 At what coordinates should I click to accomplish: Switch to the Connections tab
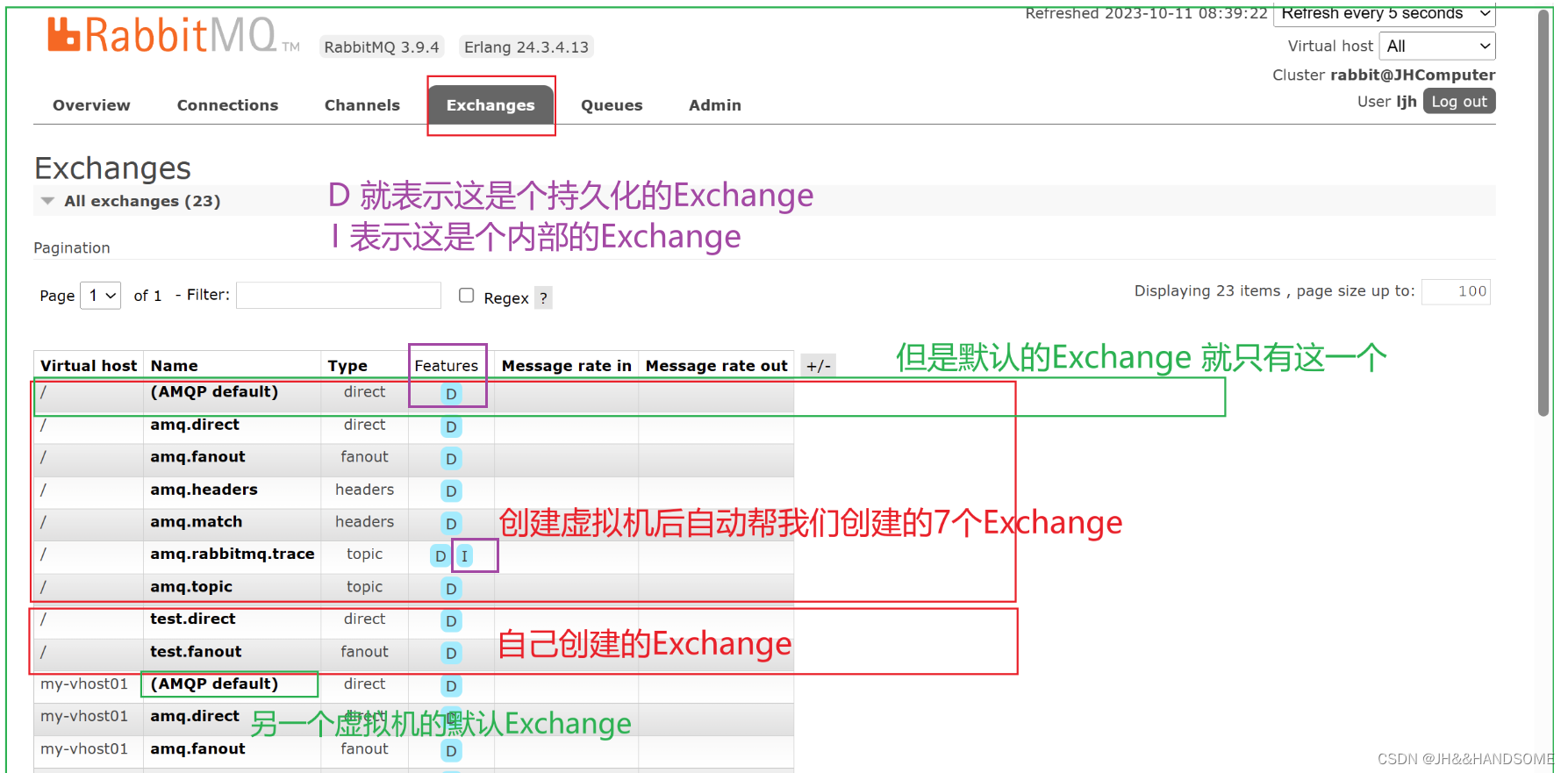227,105
